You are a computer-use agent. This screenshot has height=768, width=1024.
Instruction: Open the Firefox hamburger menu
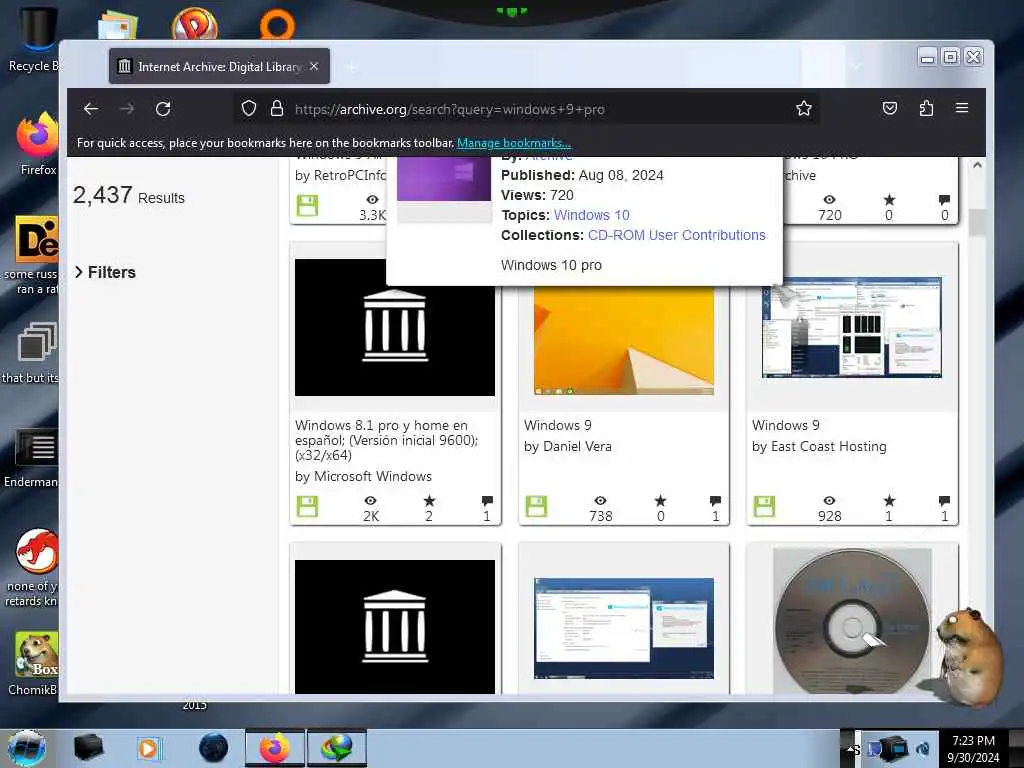point(962,108)
